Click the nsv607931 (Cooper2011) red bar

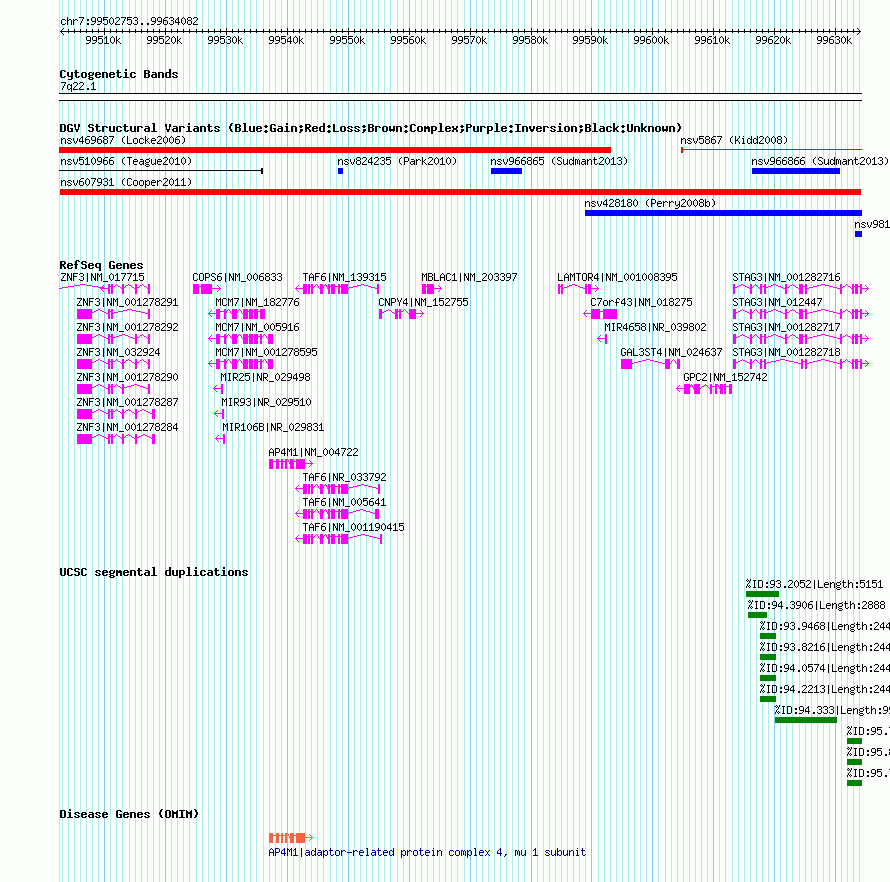460,192
